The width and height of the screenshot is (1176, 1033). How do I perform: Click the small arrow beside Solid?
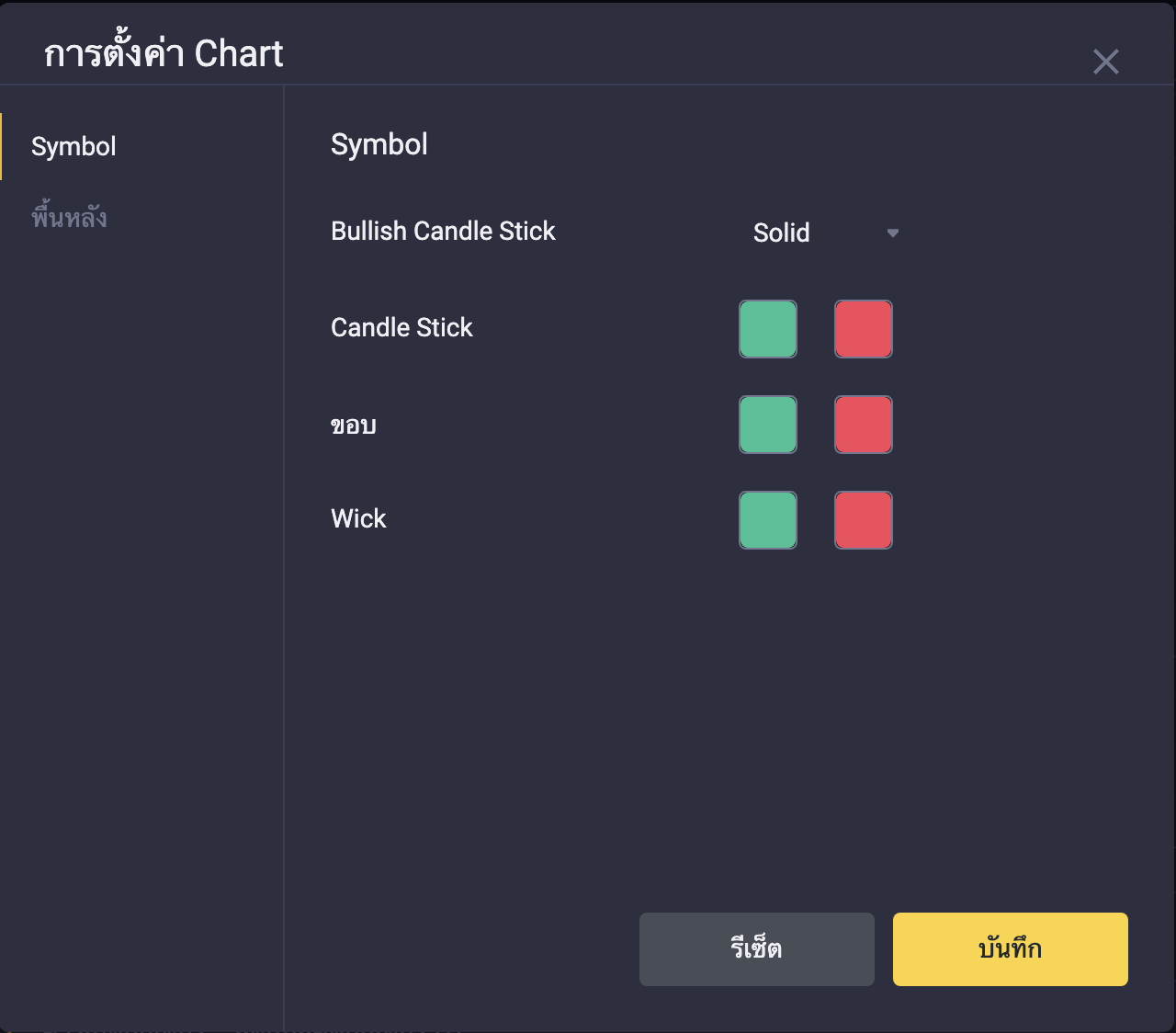point(892,233)
